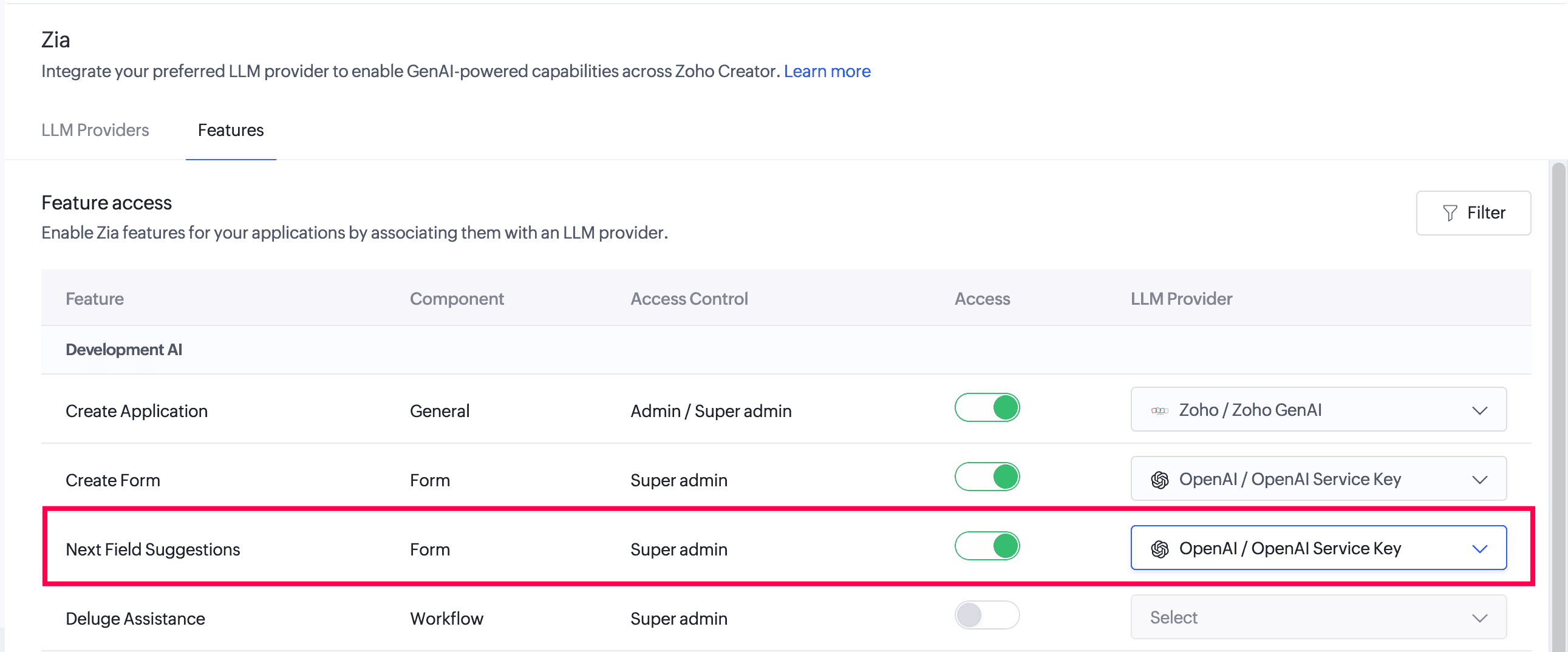
Task: Click the OpenAI logo in Create Form provider
Action: point(1159,480)
